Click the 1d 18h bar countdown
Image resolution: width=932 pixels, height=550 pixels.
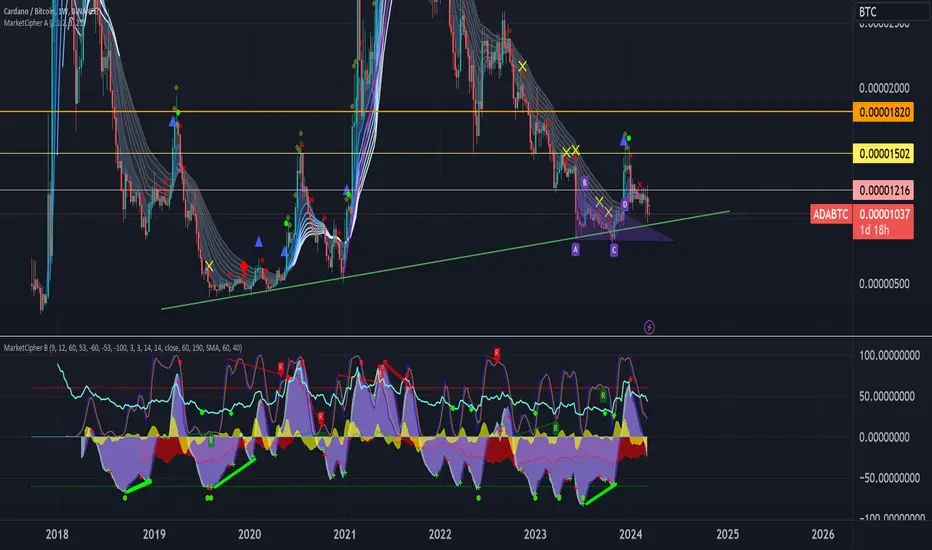point(874,230)
